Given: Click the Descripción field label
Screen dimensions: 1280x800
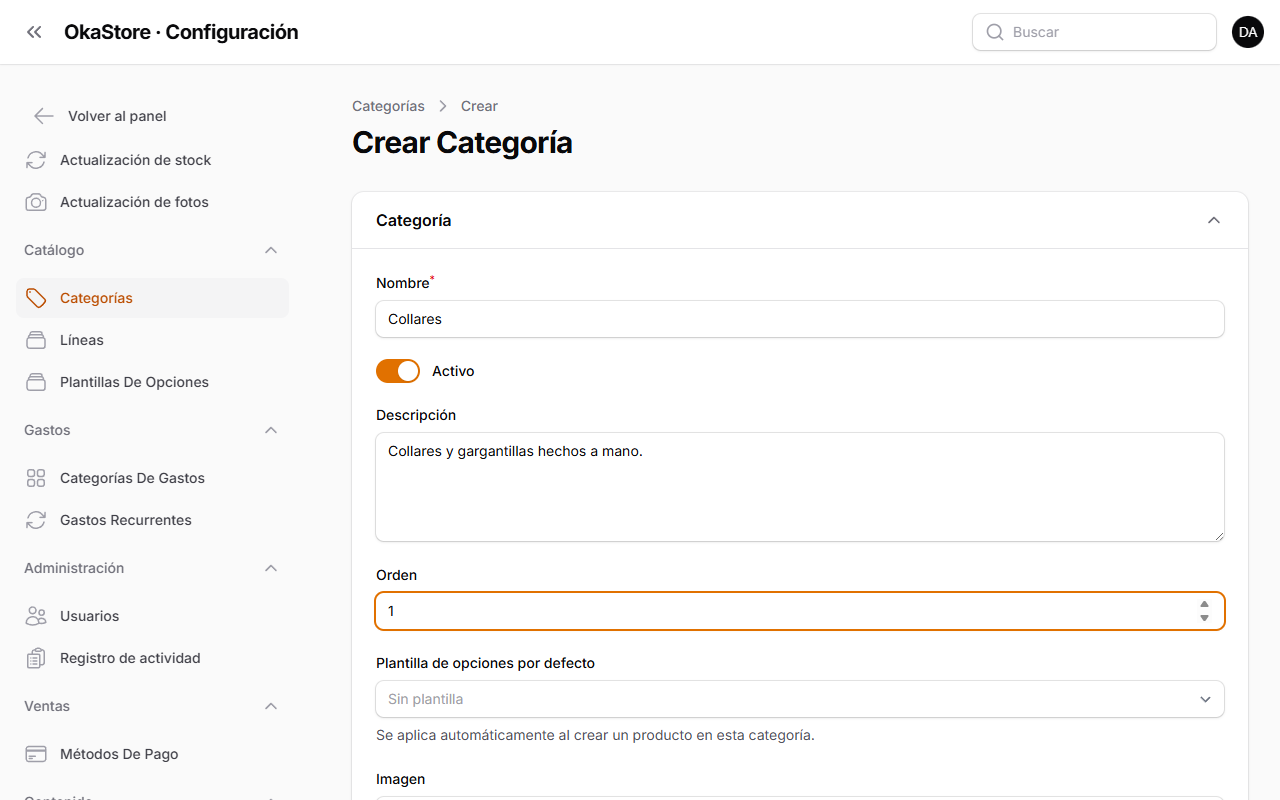Looking at the screenshot, I should [x=416, y=415].
